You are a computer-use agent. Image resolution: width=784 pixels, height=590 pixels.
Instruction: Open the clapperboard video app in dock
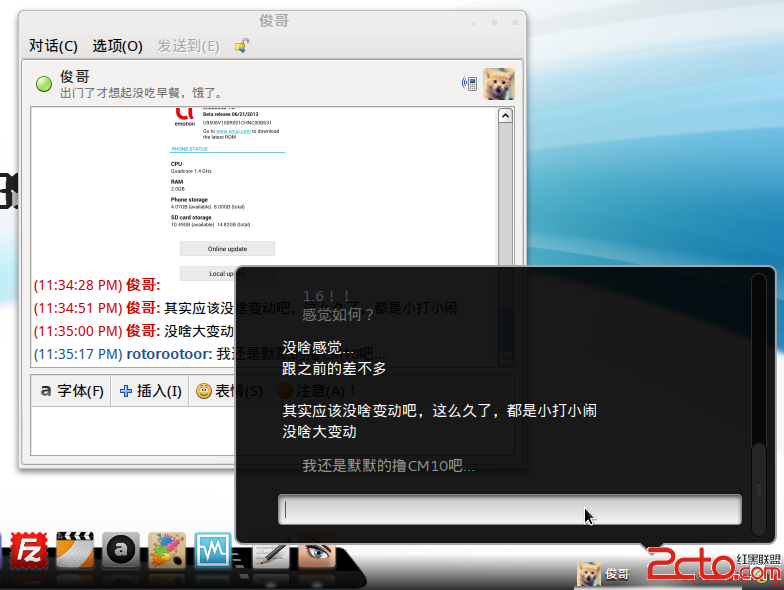click(x=75, y=550)
